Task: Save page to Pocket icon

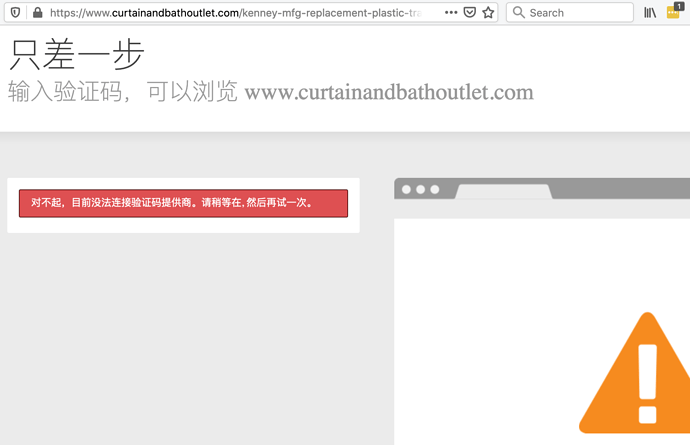Action: point(470,12)
